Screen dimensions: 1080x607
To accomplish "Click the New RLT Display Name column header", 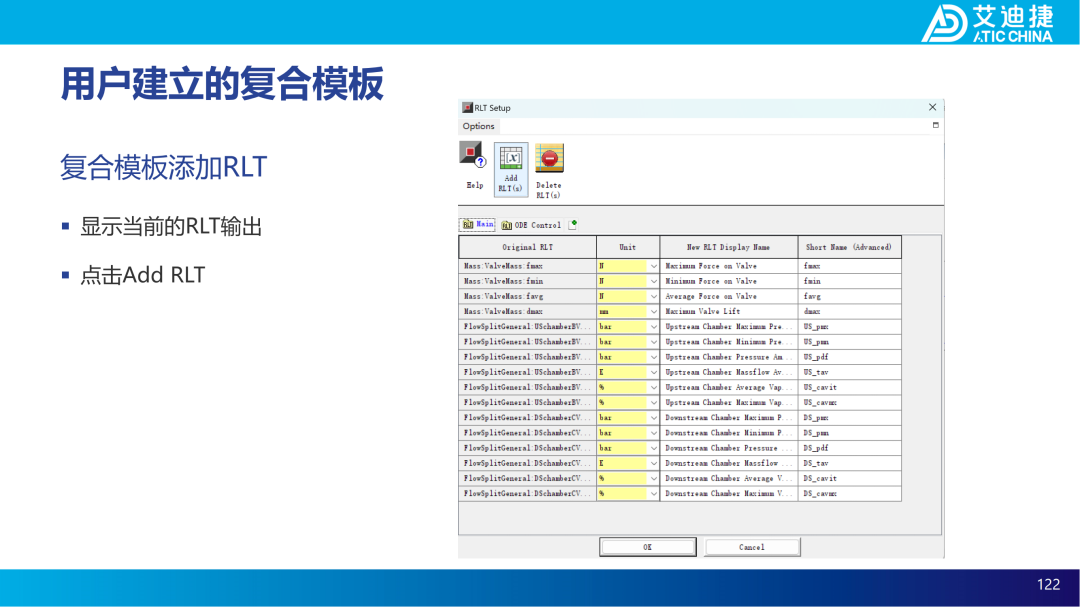I will (x=729, y=247).
